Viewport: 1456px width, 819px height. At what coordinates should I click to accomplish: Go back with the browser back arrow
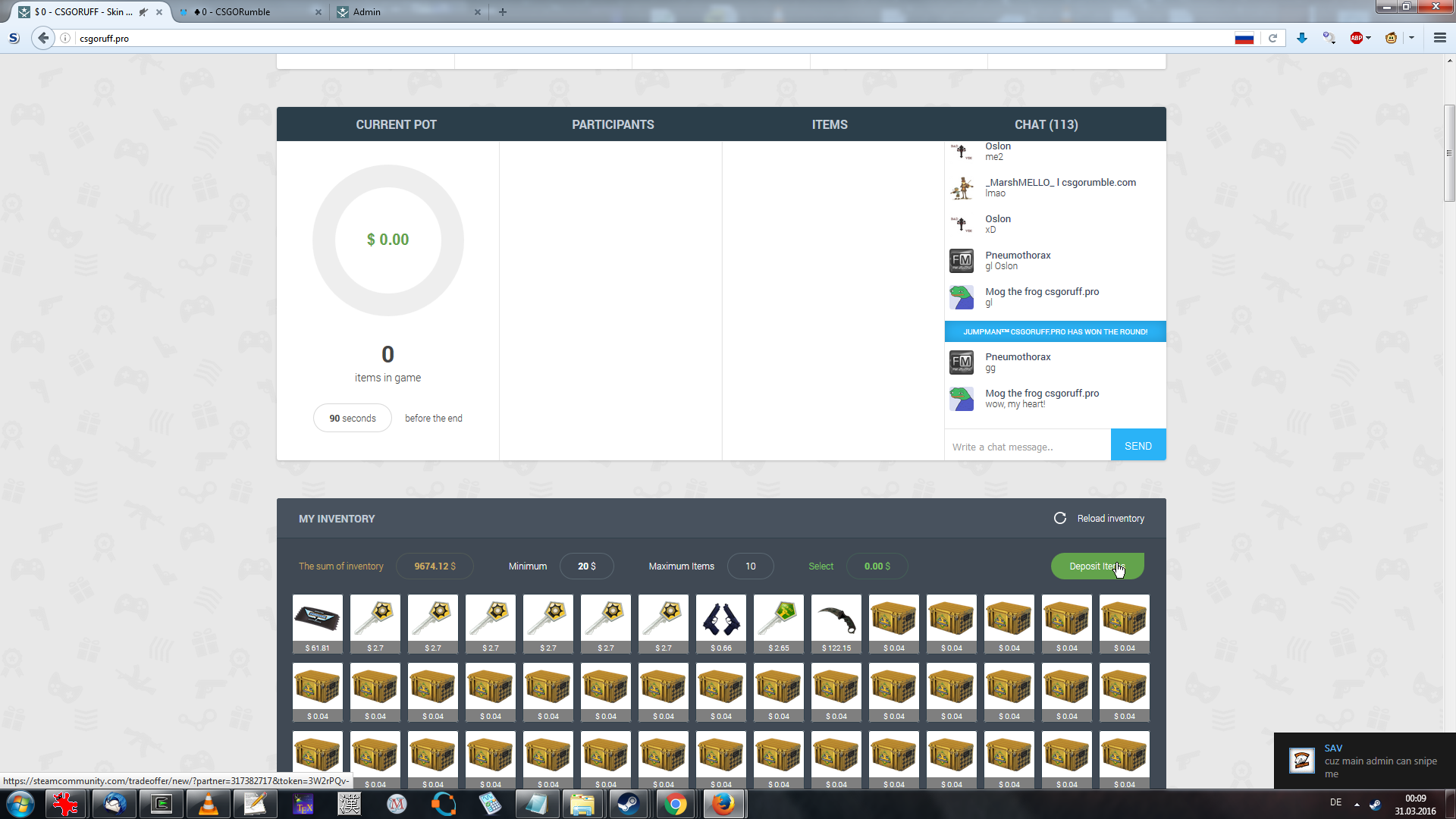pos(43,38)
